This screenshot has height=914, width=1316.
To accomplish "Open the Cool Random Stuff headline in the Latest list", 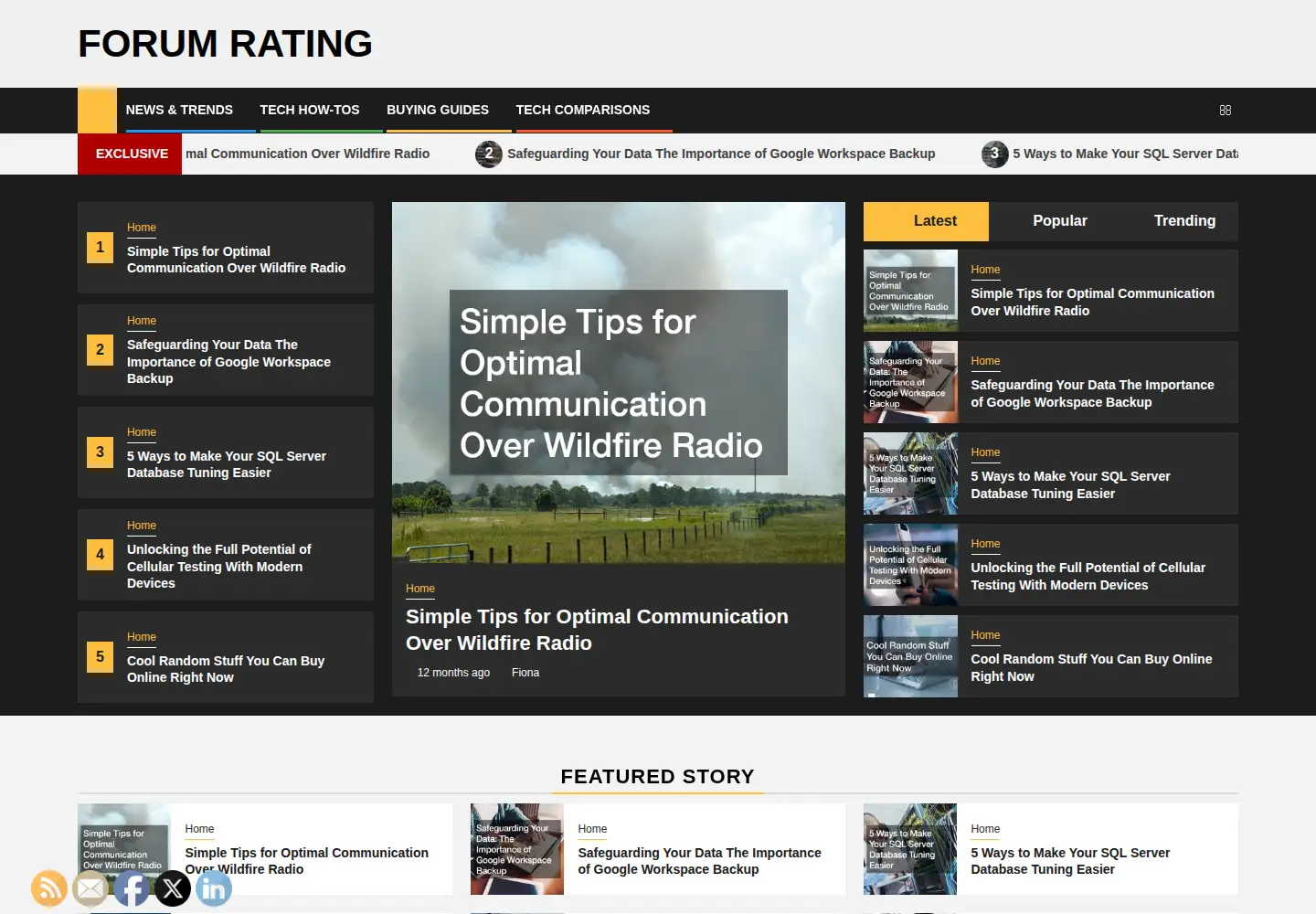I will point(1091,668).
